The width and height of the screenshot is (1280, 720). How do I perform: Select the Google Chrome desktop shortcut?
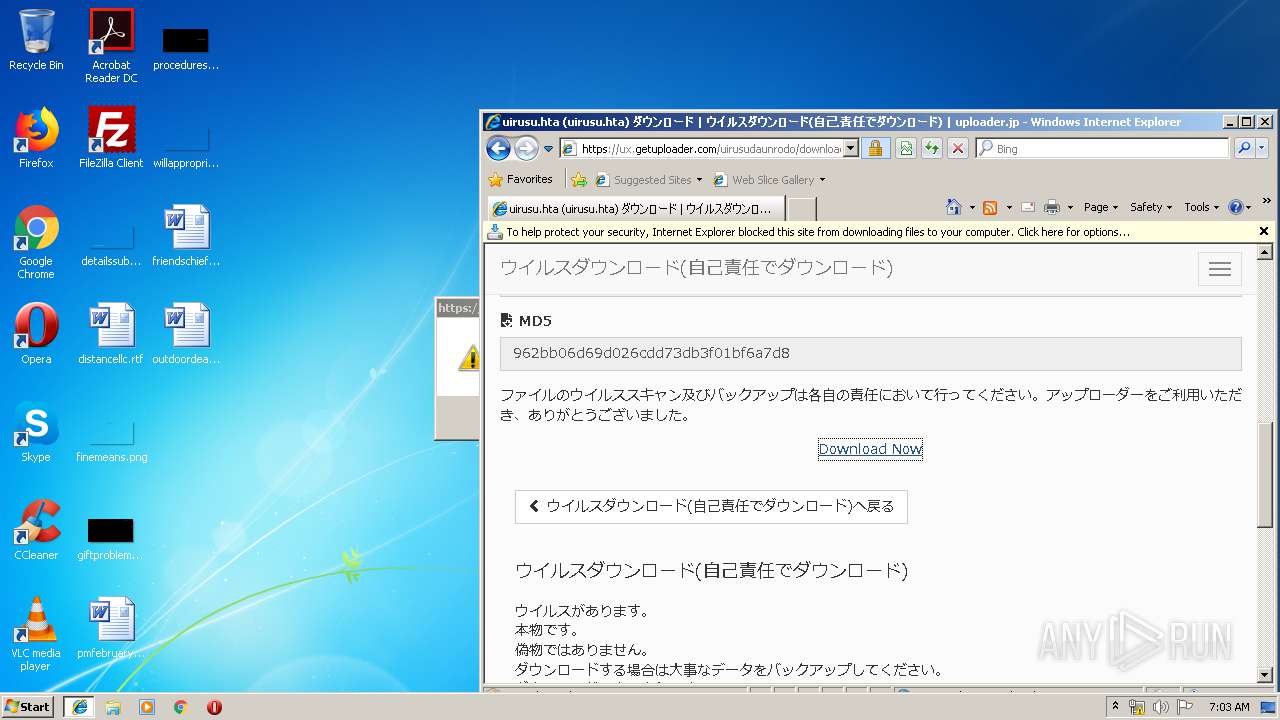pos(36,242)
